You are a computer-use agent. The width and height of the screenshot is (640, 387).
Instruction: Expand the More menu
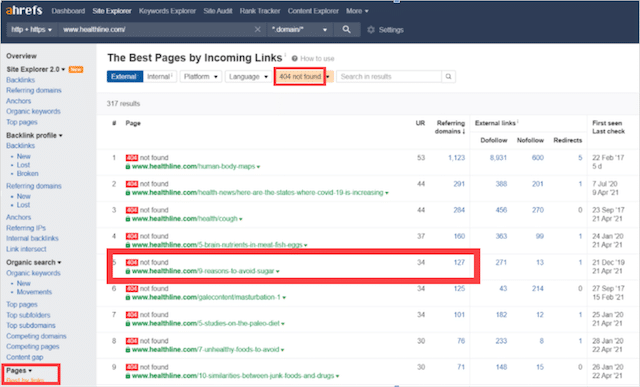[x=357, y=11]
